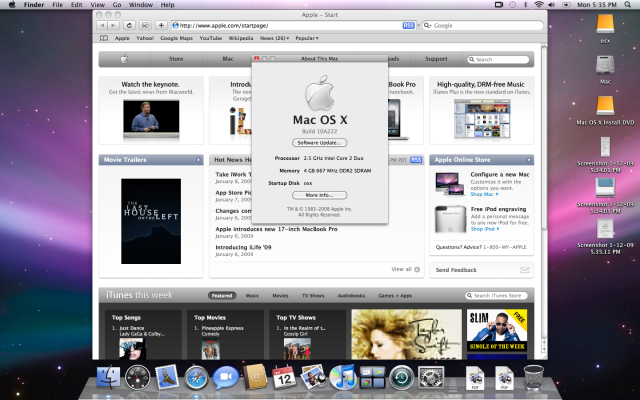This screenshot has height=400, width=640.
Task: Open the Store tab on apple.com
Action: point(176,59)
